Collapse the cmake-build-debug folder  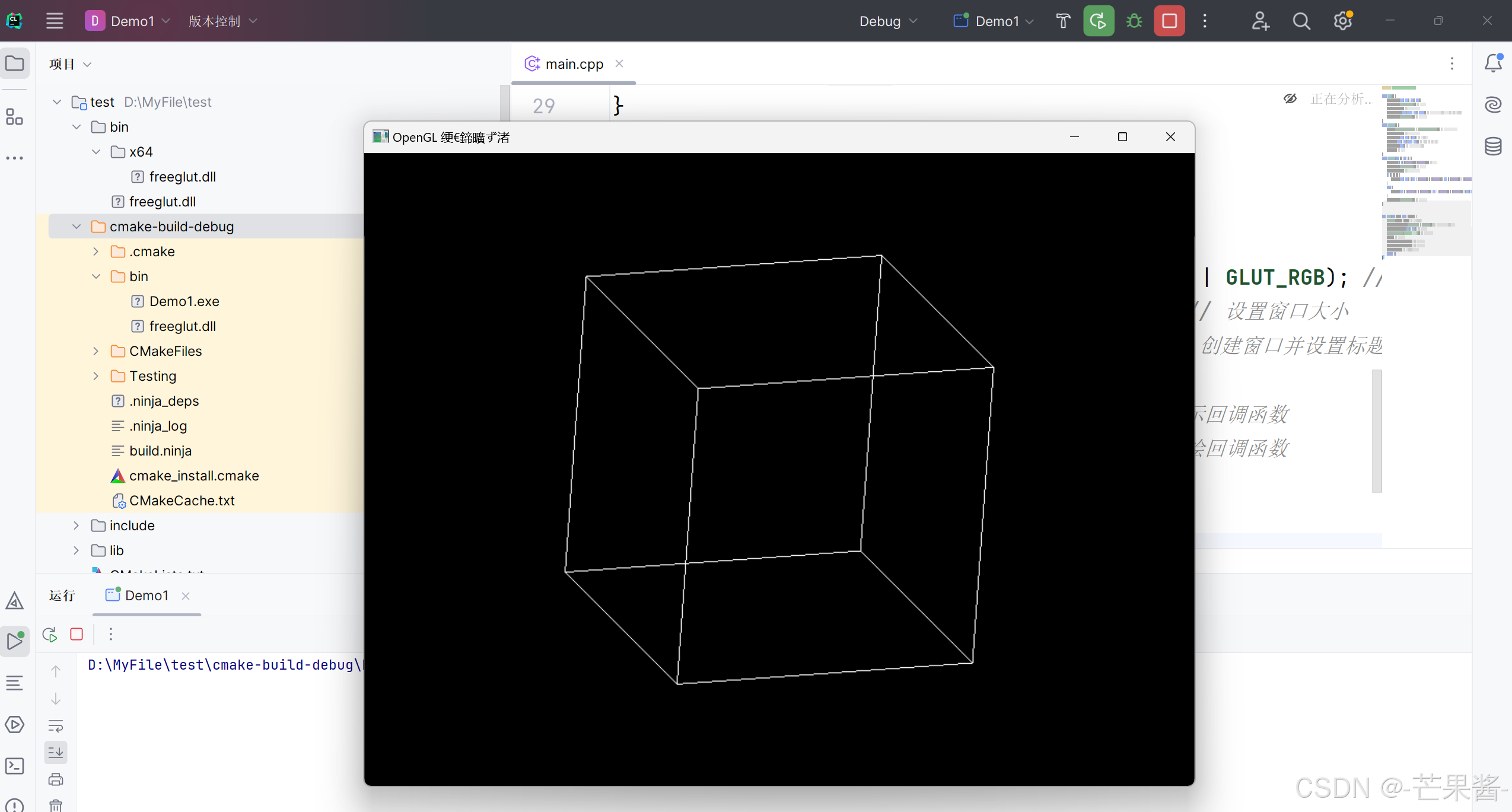click(x=77, y=227)
